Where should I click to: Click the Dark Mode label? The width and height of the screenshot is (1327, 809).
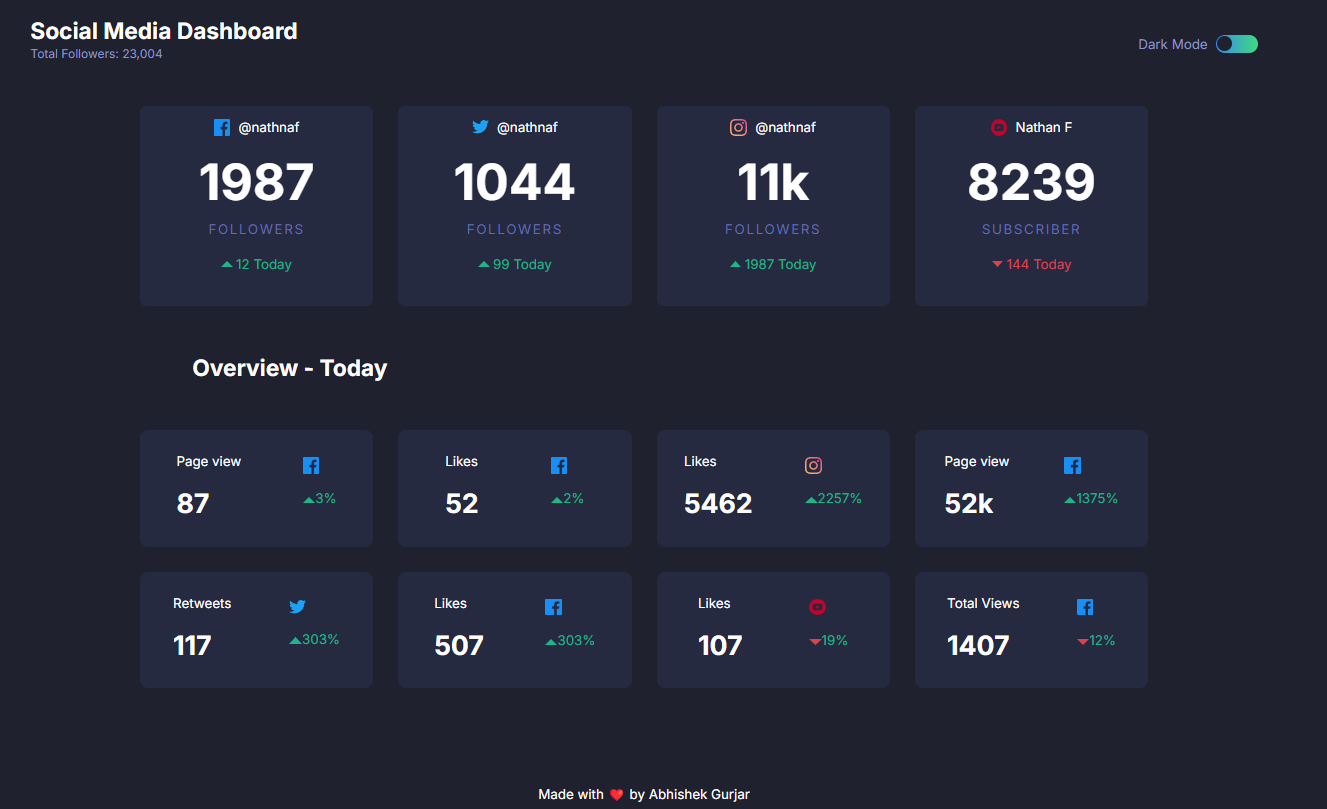pos(1172,44)
